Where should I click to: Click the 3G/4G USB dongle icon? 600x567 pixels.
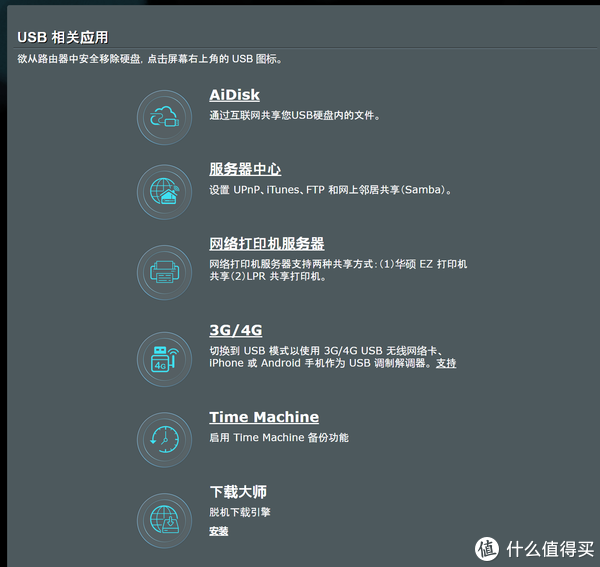point(165,359)
